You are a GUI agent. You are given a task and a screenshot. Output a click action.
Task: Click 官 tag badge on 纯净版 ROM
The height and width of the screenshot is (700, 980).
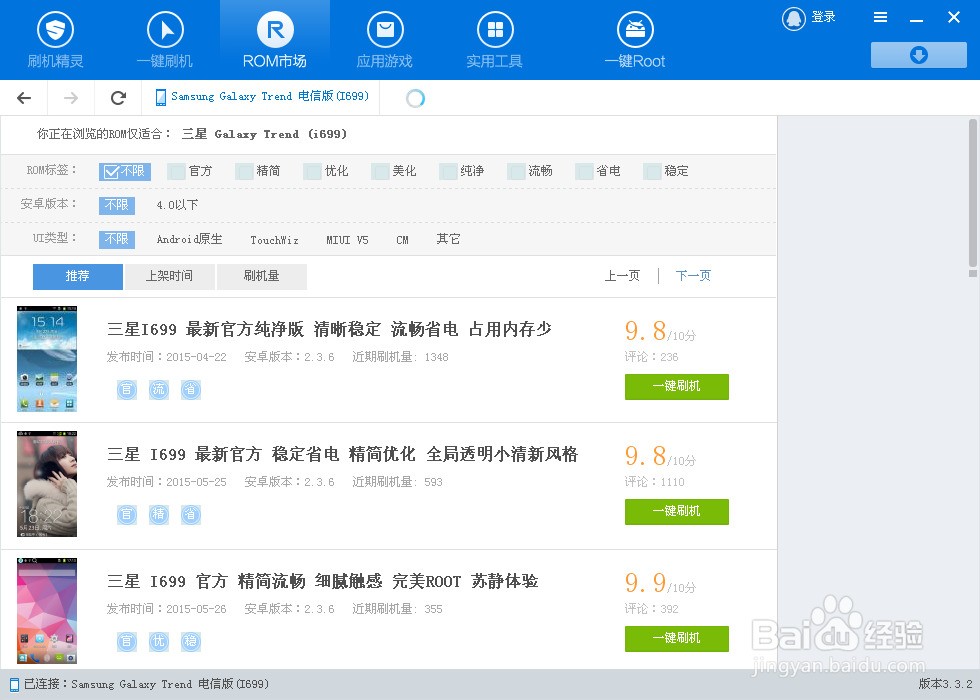point(127,389)
